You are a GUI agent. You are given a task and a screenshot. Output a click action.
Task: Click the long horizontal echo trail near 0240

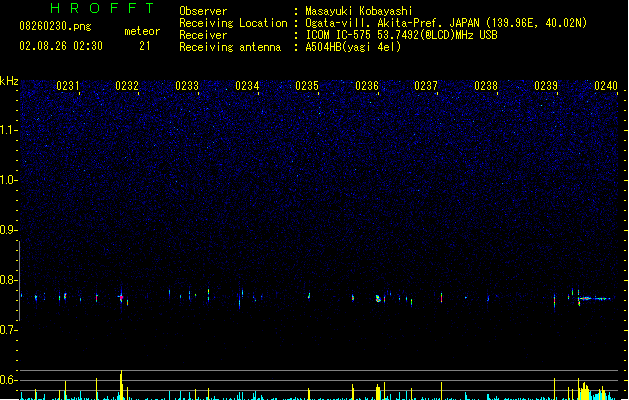click(x=595, y=298)
